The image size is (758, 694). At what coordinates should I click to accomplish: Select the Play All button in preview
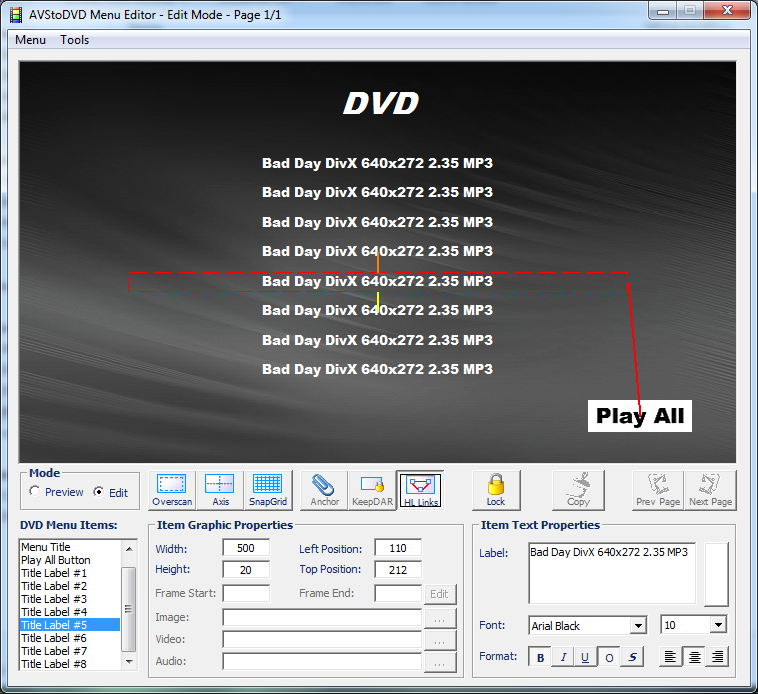640,416
